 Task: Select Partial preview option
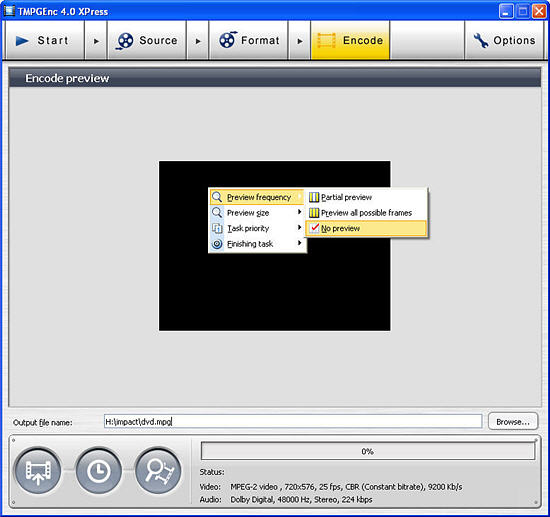[366, 197]
